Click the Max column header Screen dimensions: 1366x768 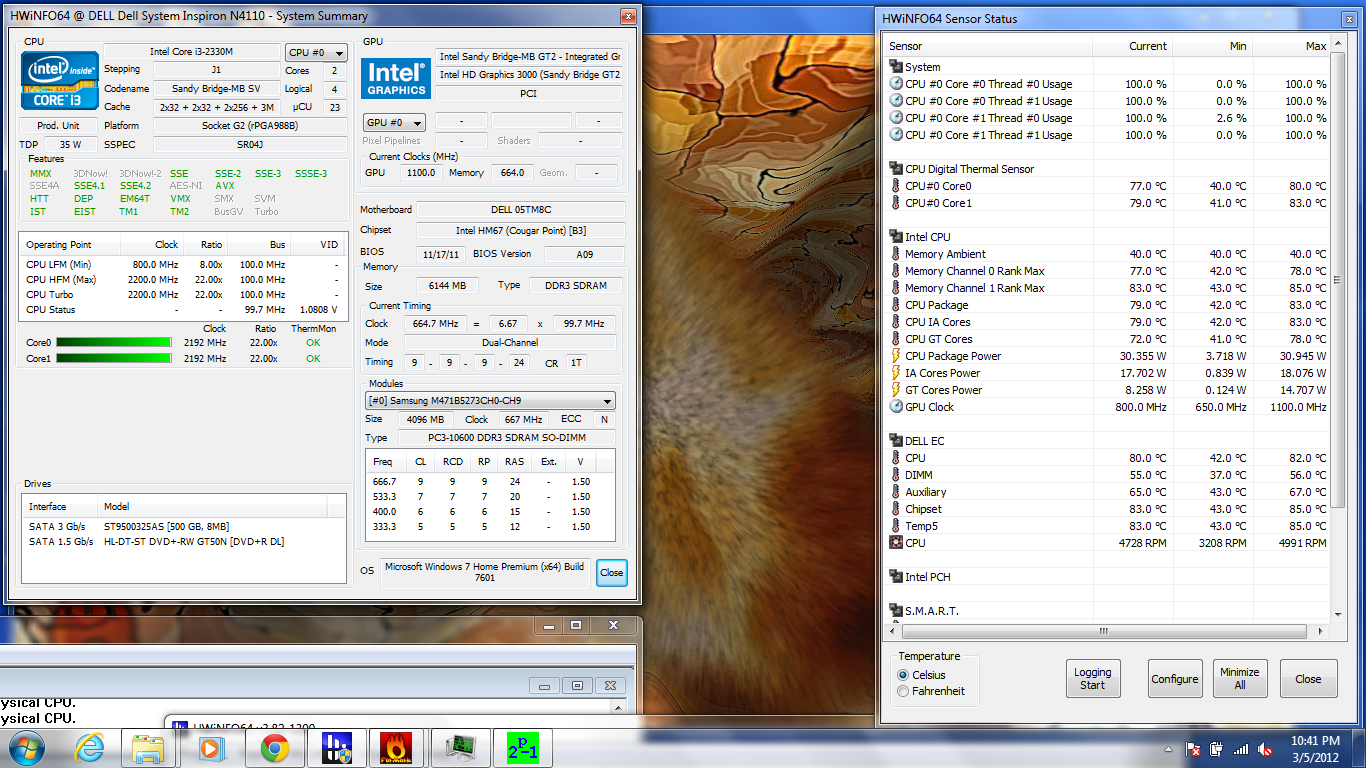pyautogui.click(x=1291, y=46)
